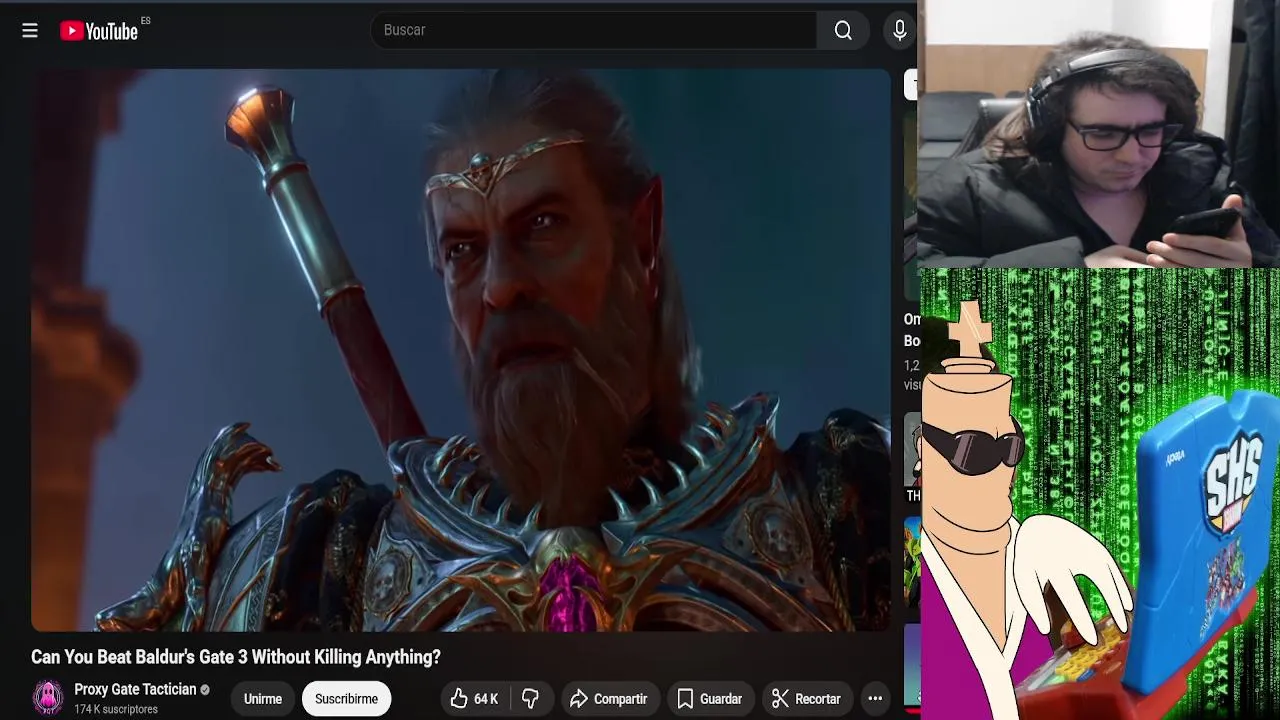
Task: Like the video with thumbs up 64 K
Action: [x=474, y=699]
